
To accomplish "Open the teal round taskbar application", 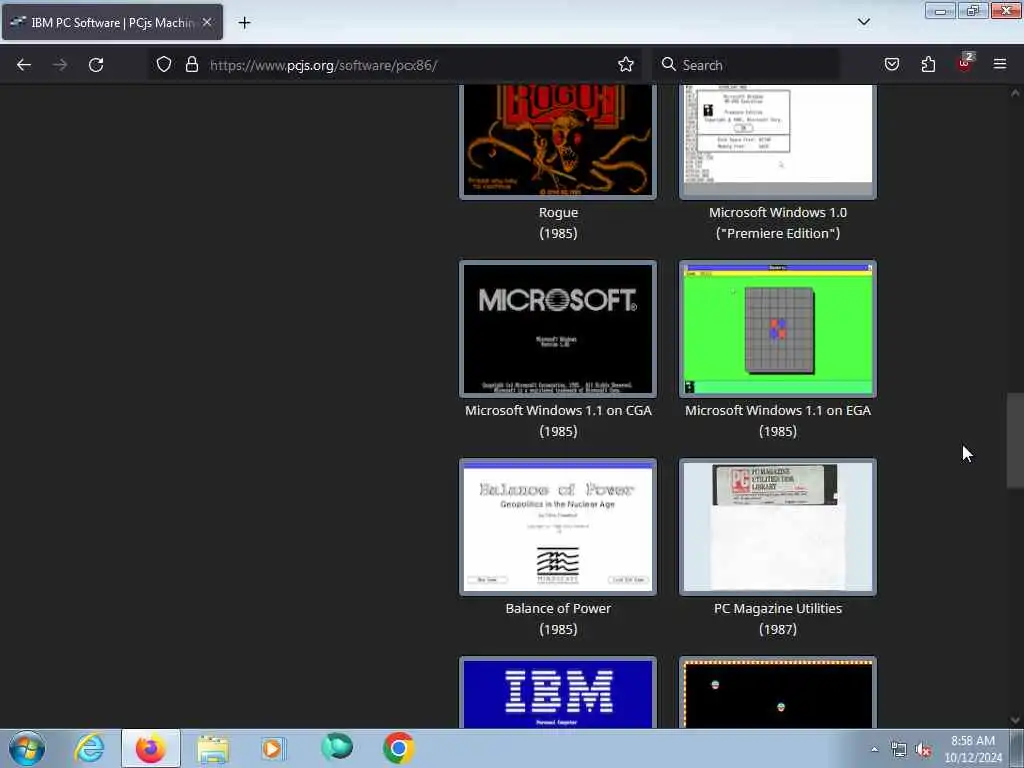I will click(x=337, y=747).
